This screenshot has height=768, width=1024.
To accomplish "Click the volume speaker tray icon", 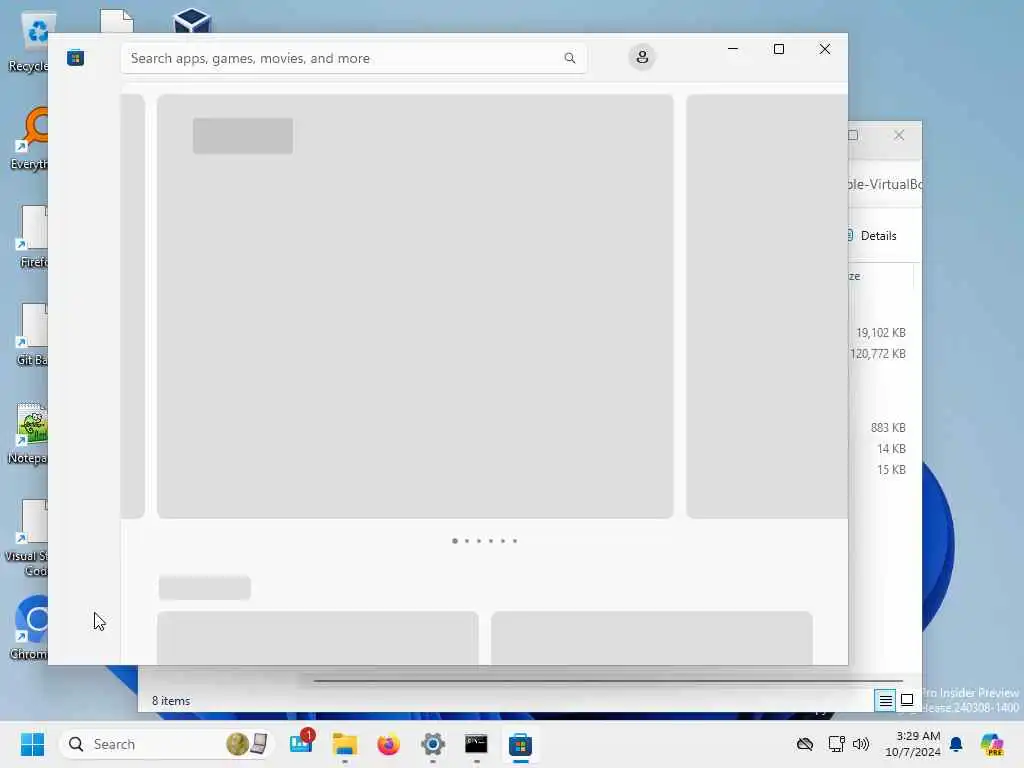I will (x=861, y=744).
